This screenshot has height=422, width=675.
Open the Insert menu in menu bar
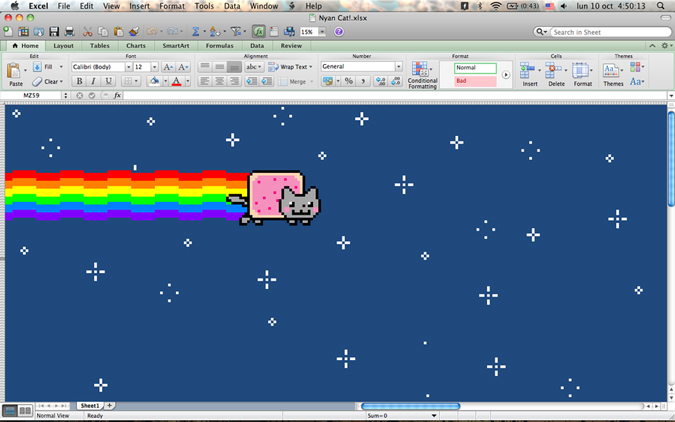coord(139,6)
